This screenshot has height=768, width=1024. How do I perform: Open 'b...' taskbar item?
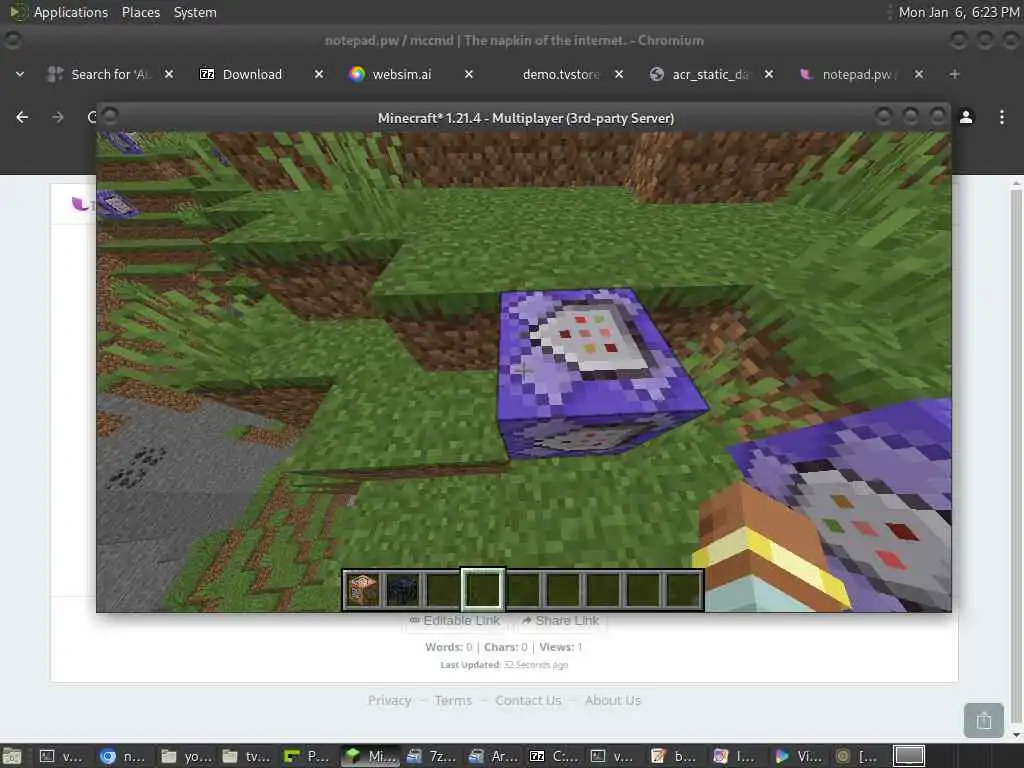pos(675,756)
